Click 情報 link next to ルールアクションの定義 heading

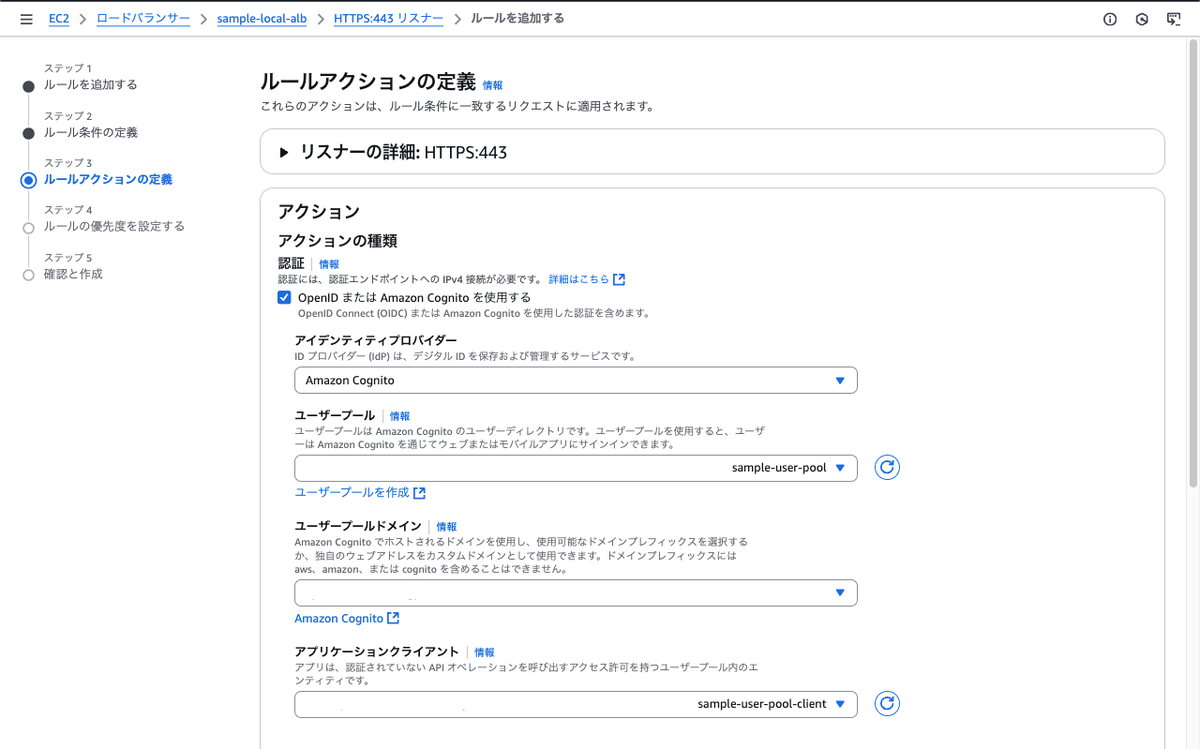click(x=493, y=86)
